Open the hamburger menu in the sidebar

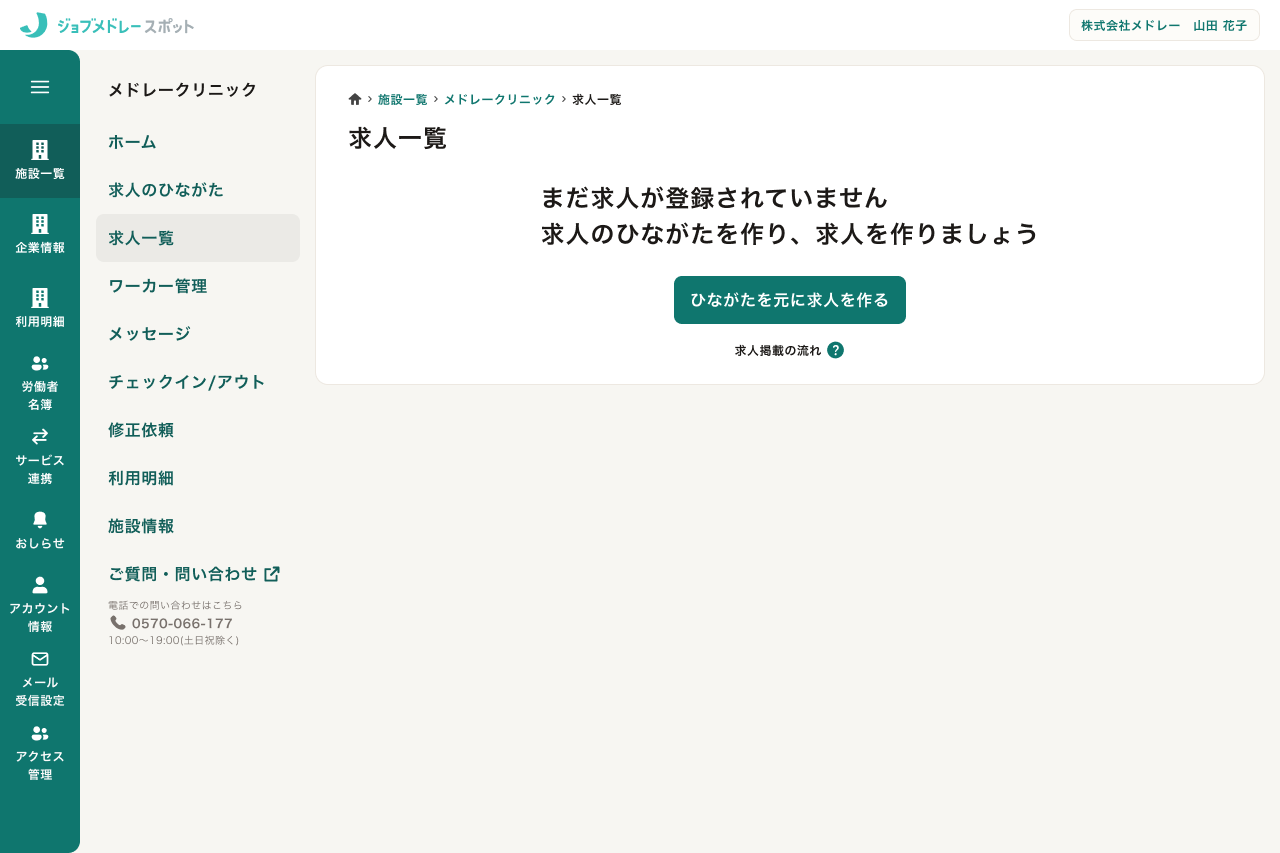40,87
